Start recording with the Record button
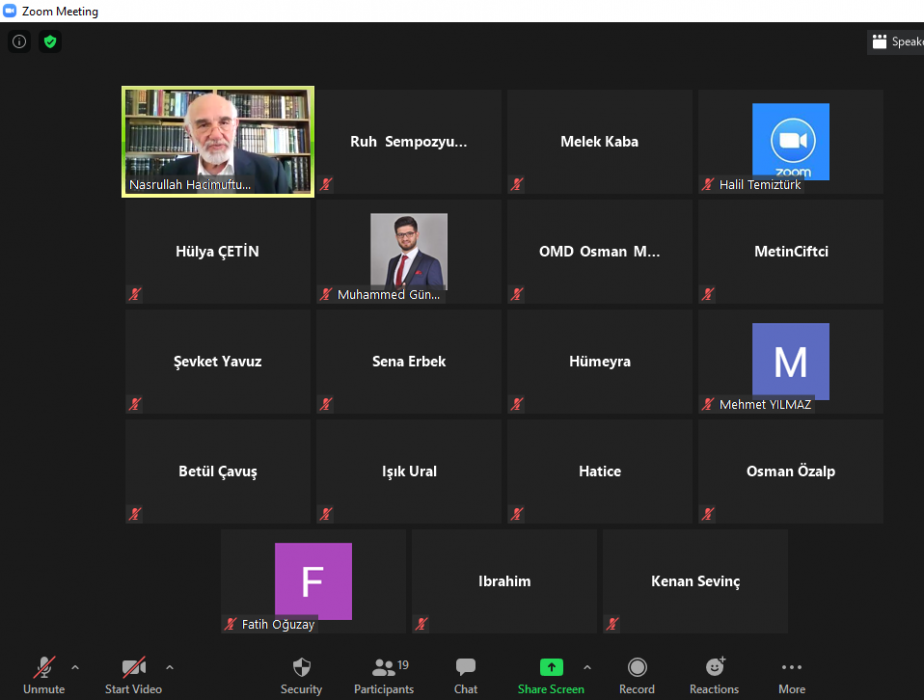 [637, 675]
